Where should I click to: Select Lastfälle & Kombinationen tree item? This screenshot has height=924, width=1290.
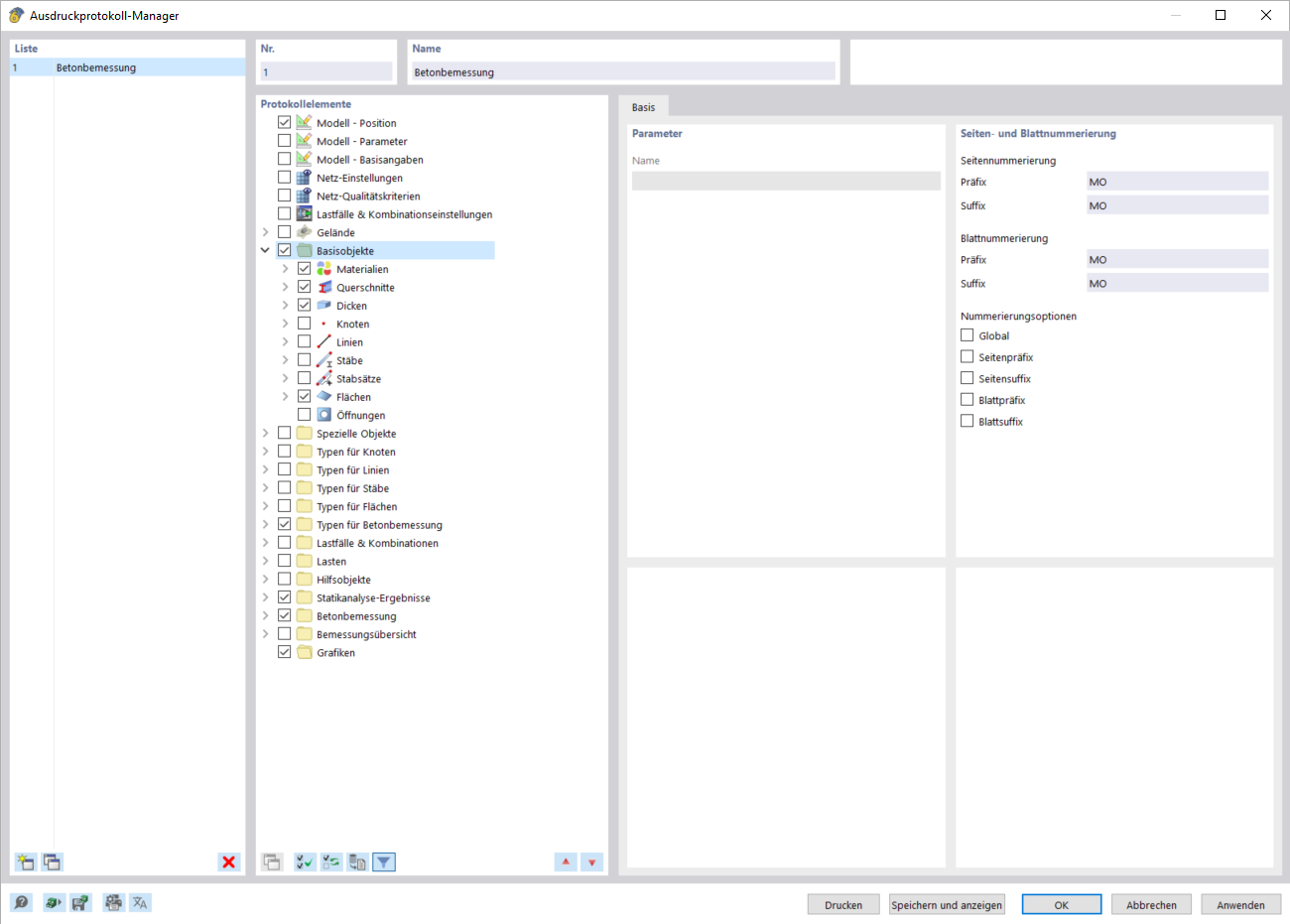[377, 543]
